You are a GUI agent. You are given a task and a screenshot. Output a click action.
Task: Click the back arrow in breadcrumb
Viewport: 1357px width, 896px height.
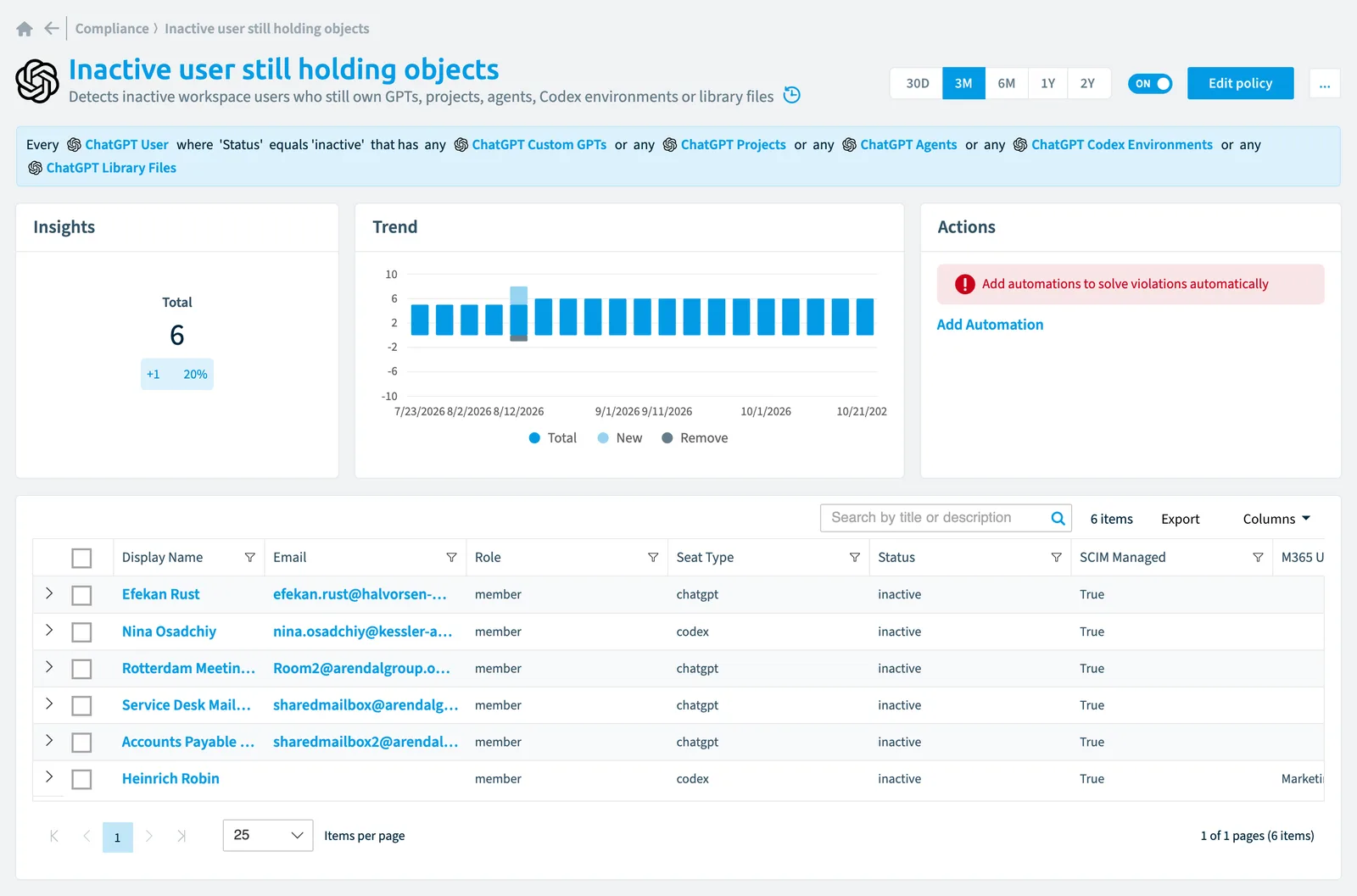click(x=52, y=29)
